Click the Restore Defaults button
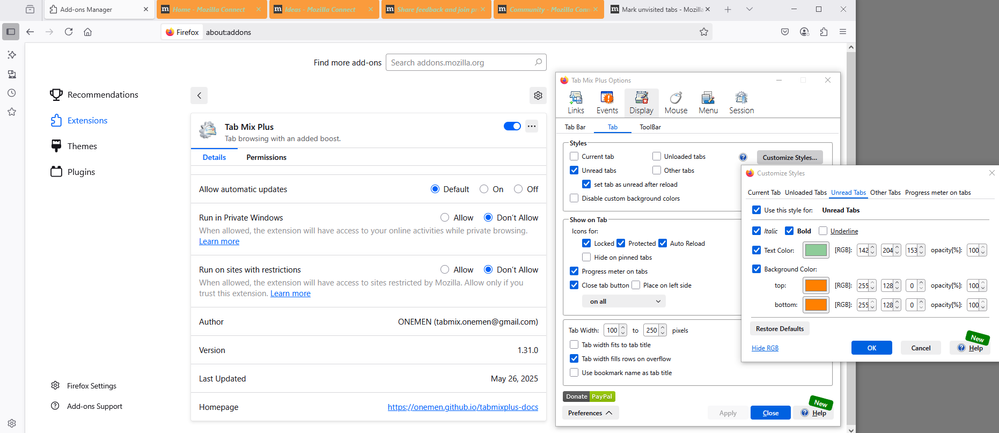The width and height of the screenshot is (999, 433). click(x=780, y=329)
